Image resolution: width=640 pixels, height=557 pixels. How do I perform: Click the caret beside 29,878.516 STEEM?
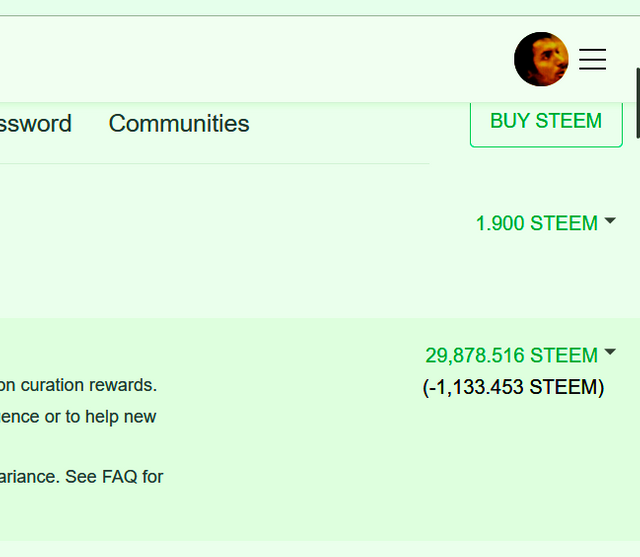point(610,352)
